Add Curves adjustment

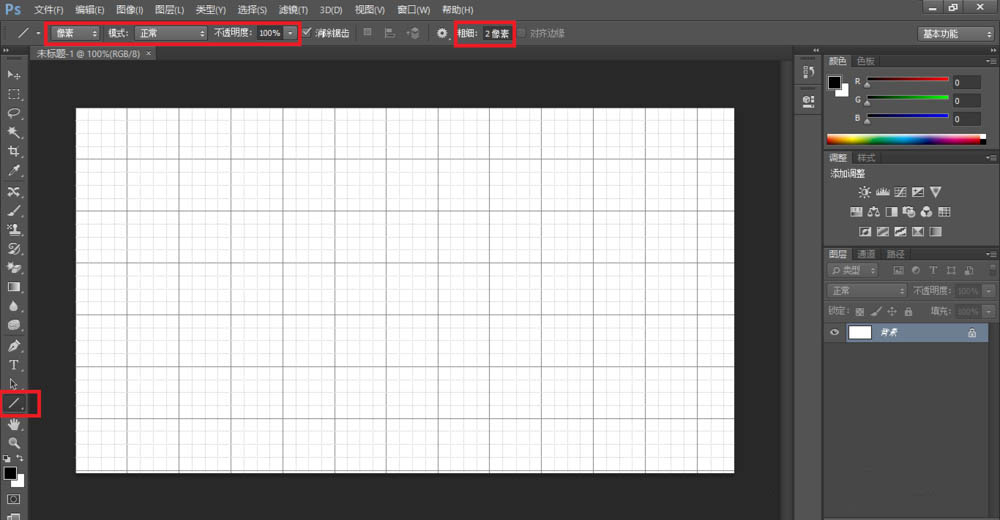tap(900, 192)
